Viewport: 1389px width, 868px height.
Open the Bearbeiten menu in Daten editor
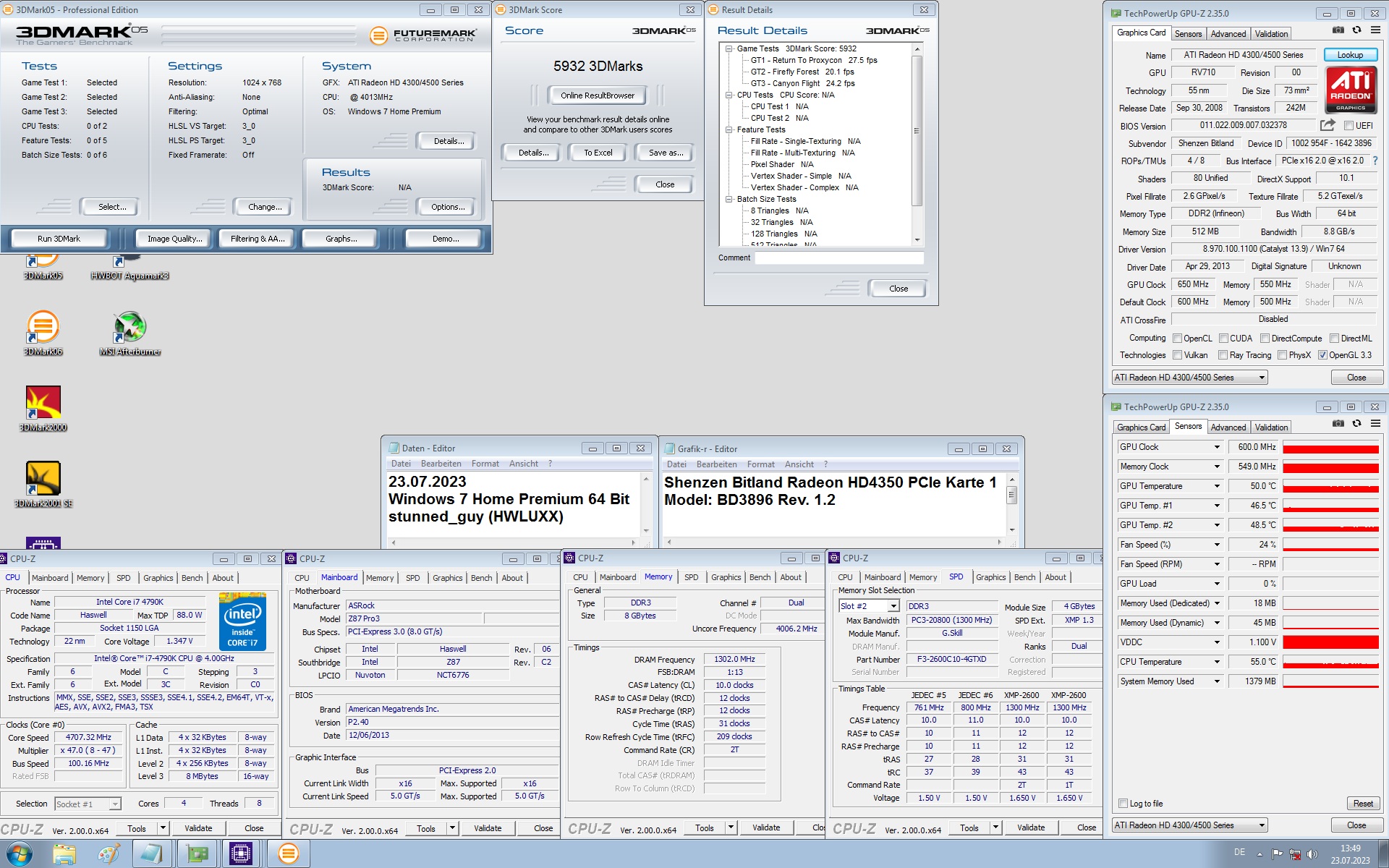[441, 464]
